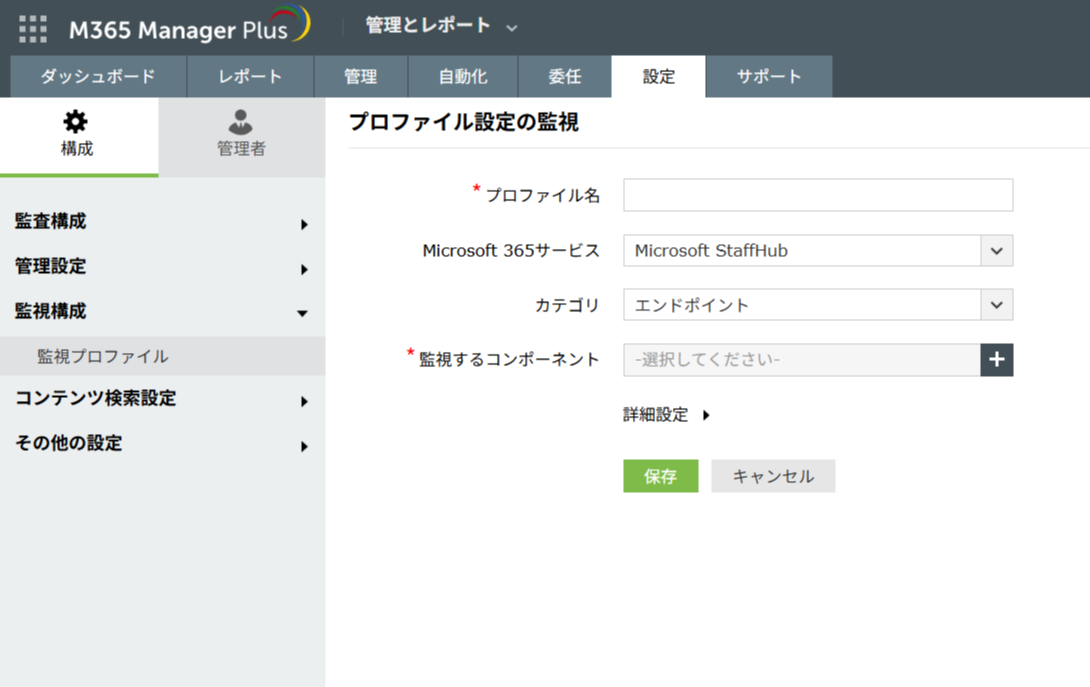Switch to the ダッシュボード tab

[x=98, y=77]
